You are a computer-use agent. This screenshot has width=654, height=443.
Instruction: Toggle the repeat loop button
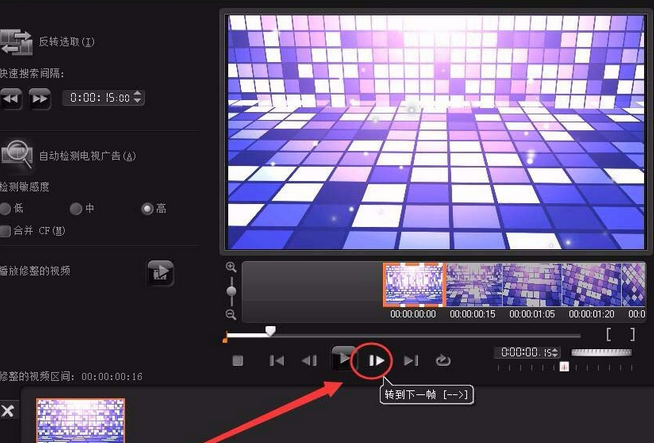tap(443, 360)
